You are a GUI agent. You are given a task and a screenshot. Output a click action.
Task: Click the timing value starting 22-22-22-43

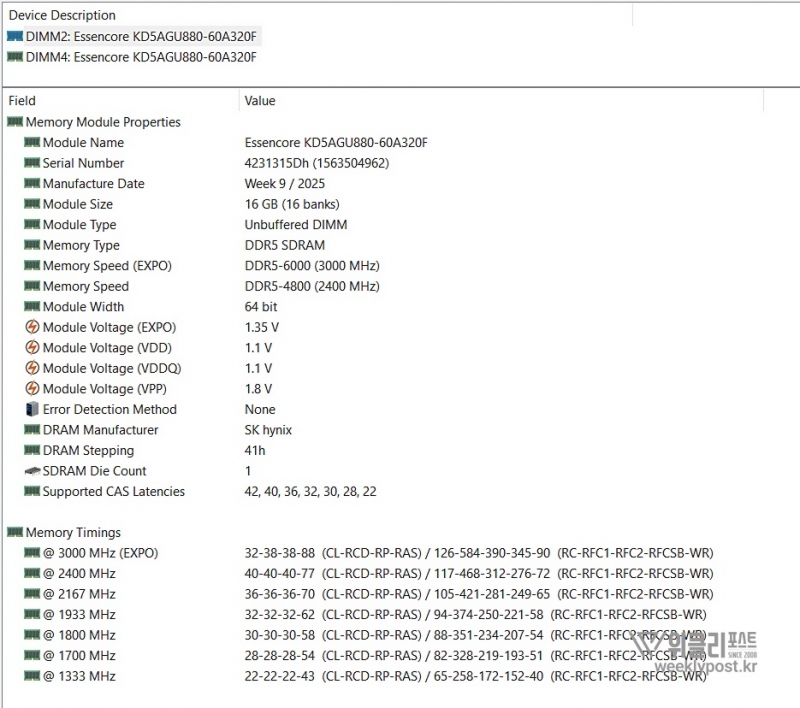(x=476, y=676)
